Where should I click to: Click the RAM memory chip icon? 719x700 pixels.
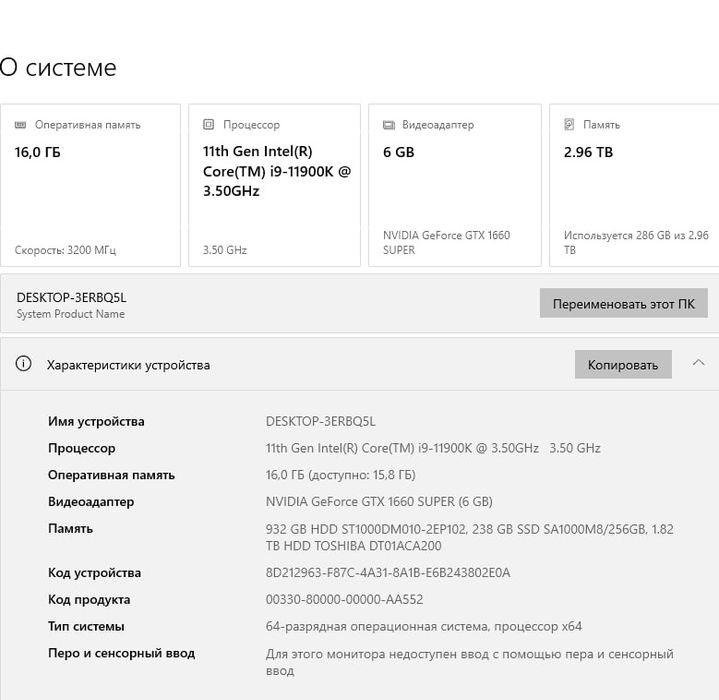(x=21, y=125)
